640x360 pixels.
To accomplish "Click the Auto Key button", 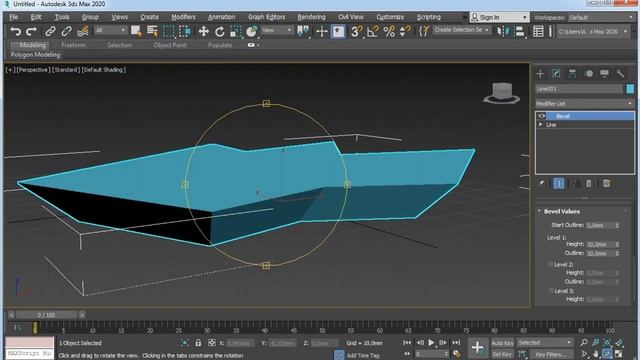I will click(x=502, y=343).
